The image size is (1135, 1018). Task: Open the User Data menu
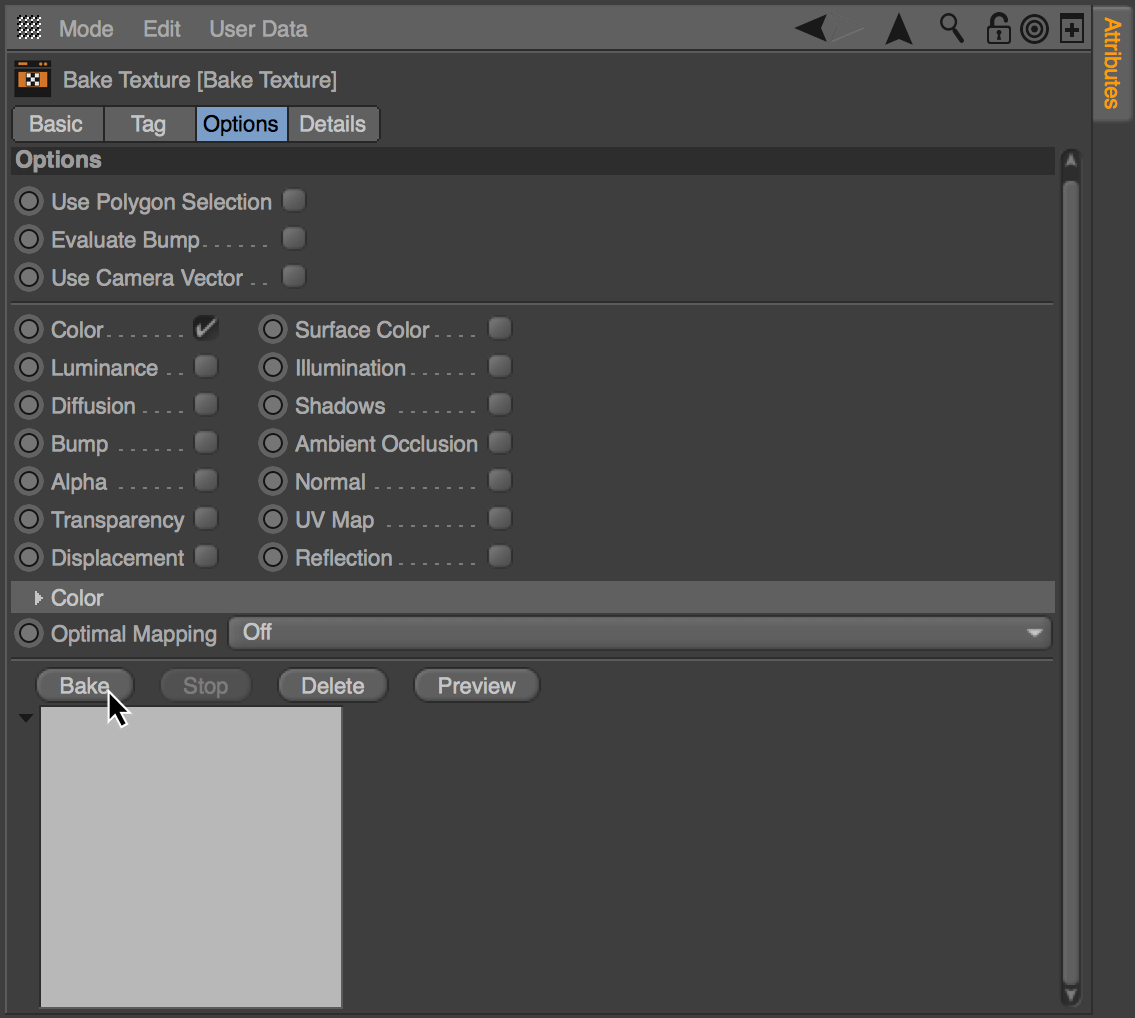(258, 29)
